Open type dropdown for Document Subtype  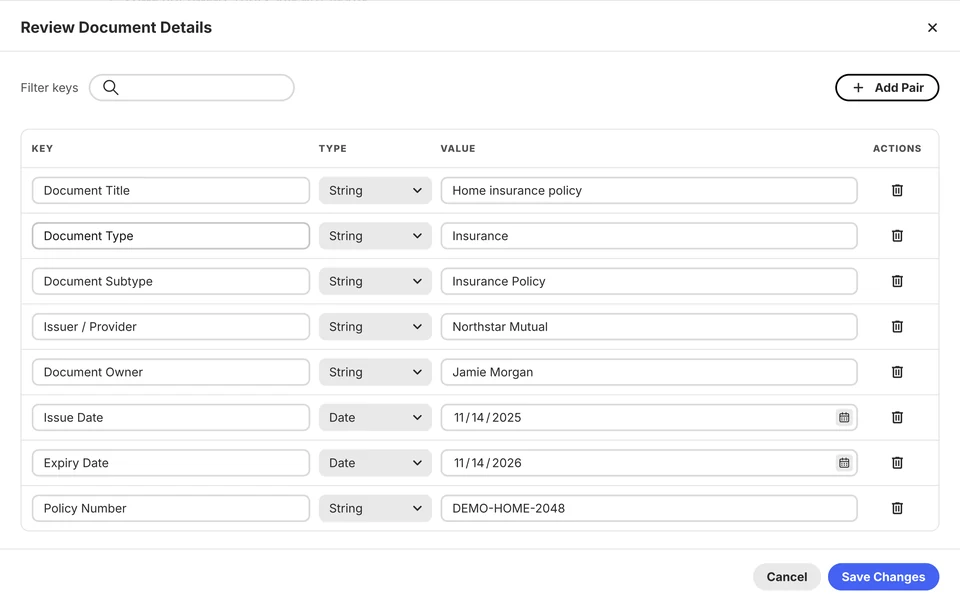pyautogui.click(x=375, y=281)
